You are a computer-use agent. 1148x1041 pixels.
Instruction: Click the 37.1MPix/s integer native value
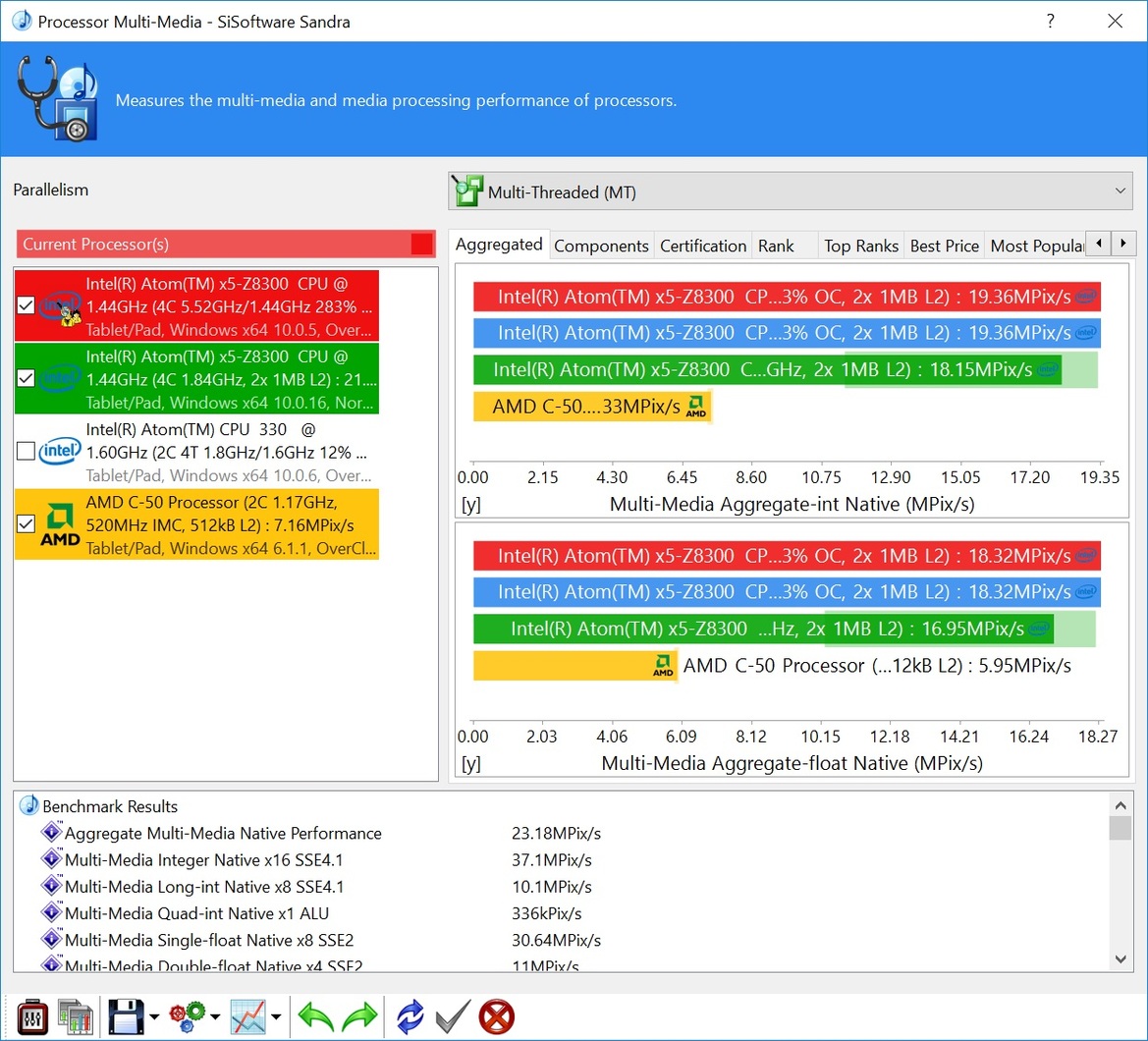(x=552, y=859)
